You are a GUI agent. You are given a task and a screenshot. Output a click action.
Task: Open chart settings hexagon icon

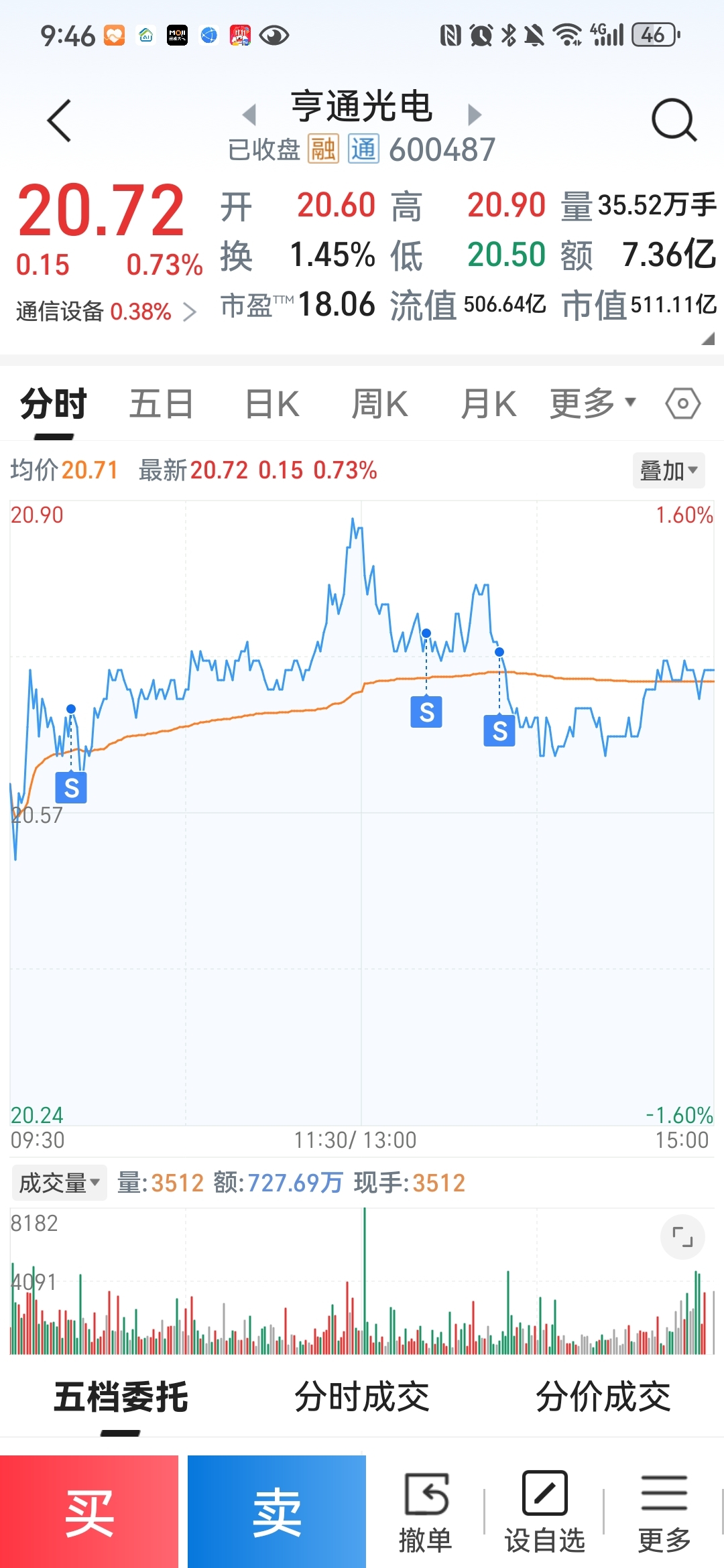click(682, 403)
